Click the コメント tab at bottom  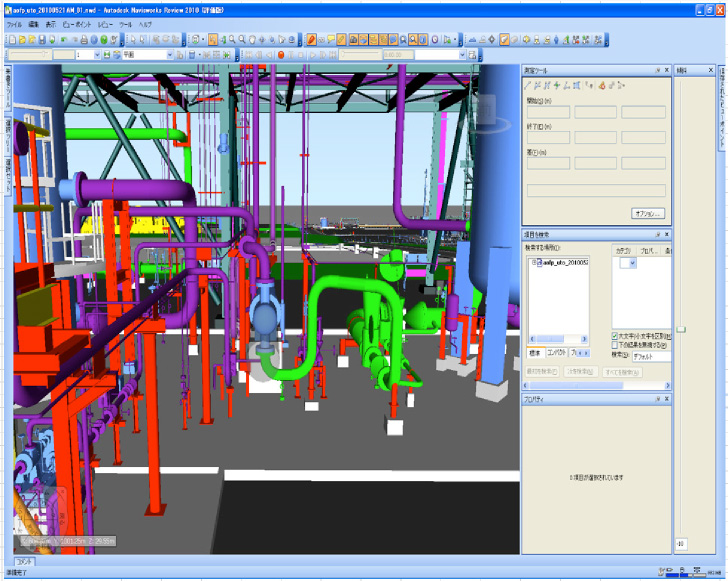[x=24, y=563]
